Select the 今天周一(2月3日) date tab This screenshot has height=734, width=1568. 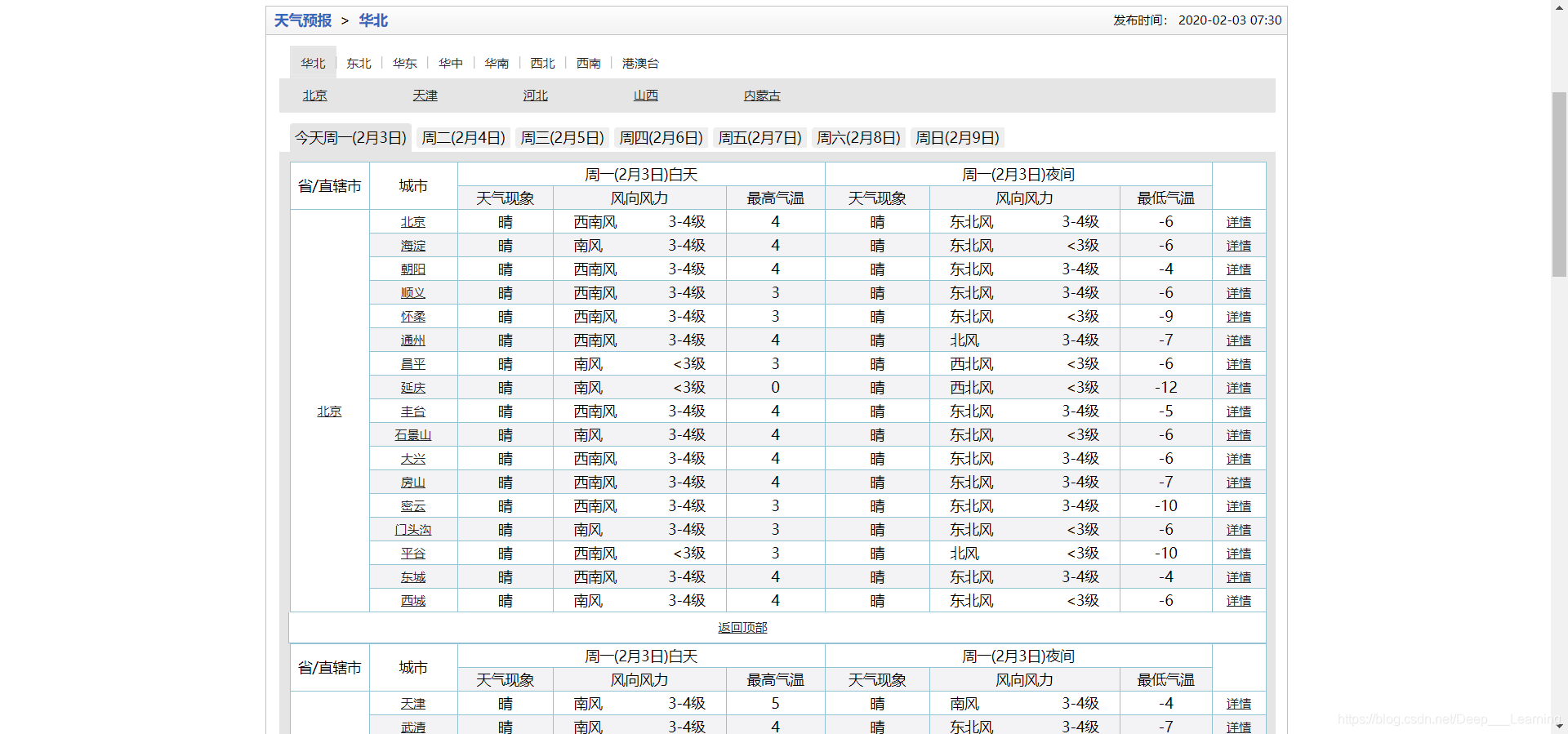point(350,138)
